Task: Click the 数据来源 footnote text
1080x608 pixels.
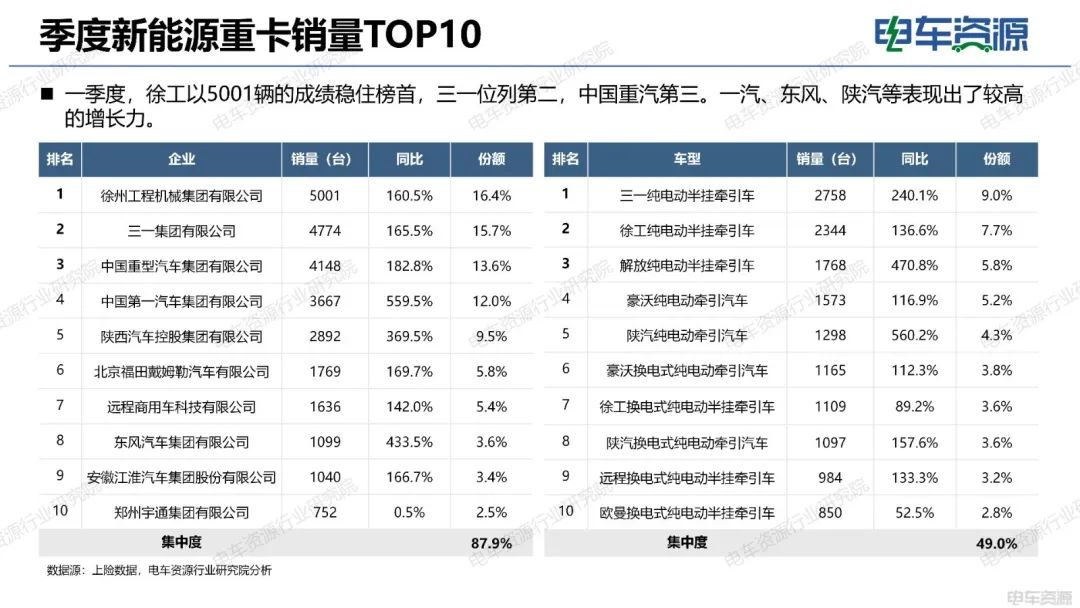Action: (x=158, y=571)
